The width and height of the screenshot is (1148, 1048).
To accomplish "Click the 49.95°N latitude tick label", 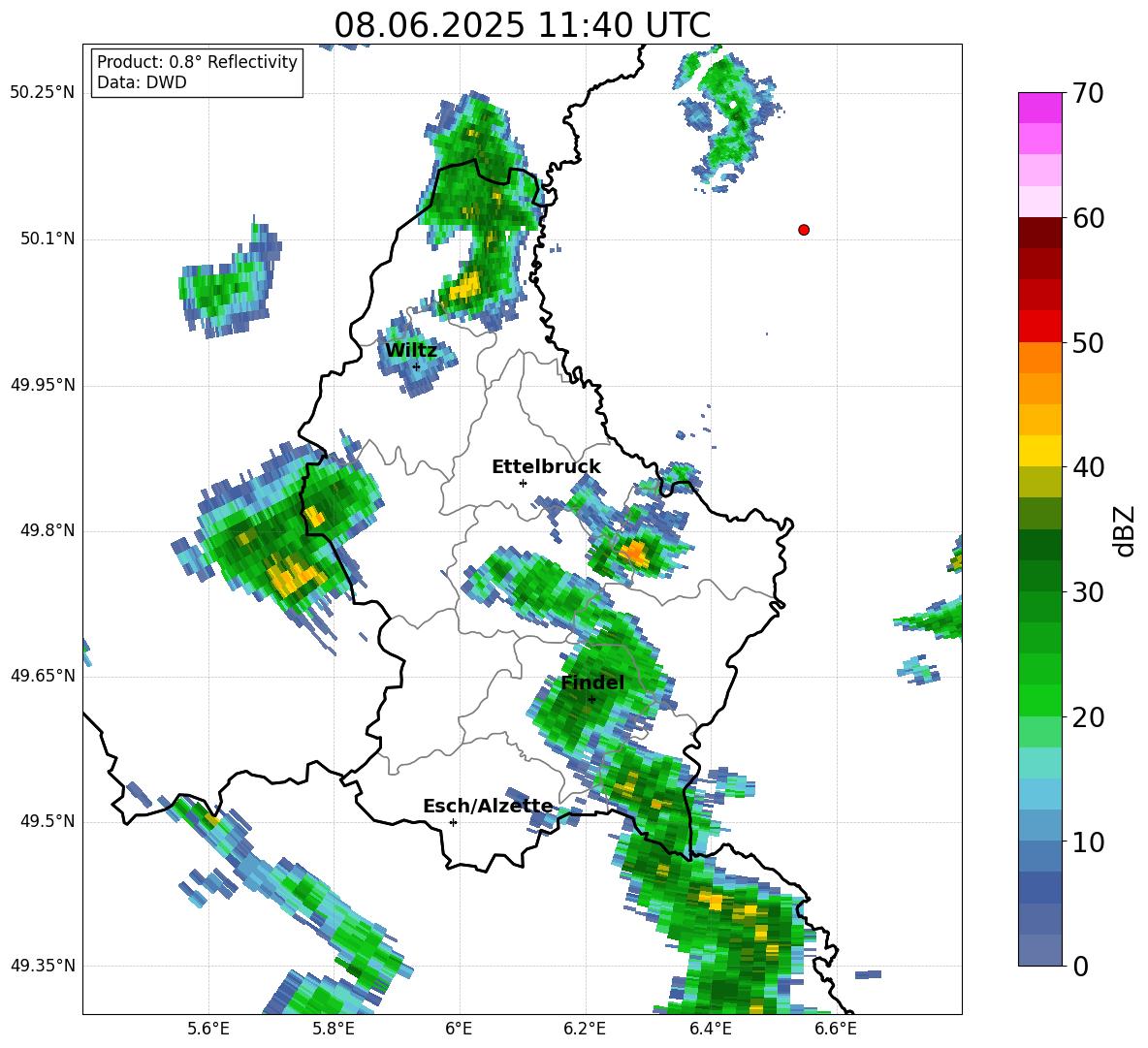I will [x=43, y=385].
